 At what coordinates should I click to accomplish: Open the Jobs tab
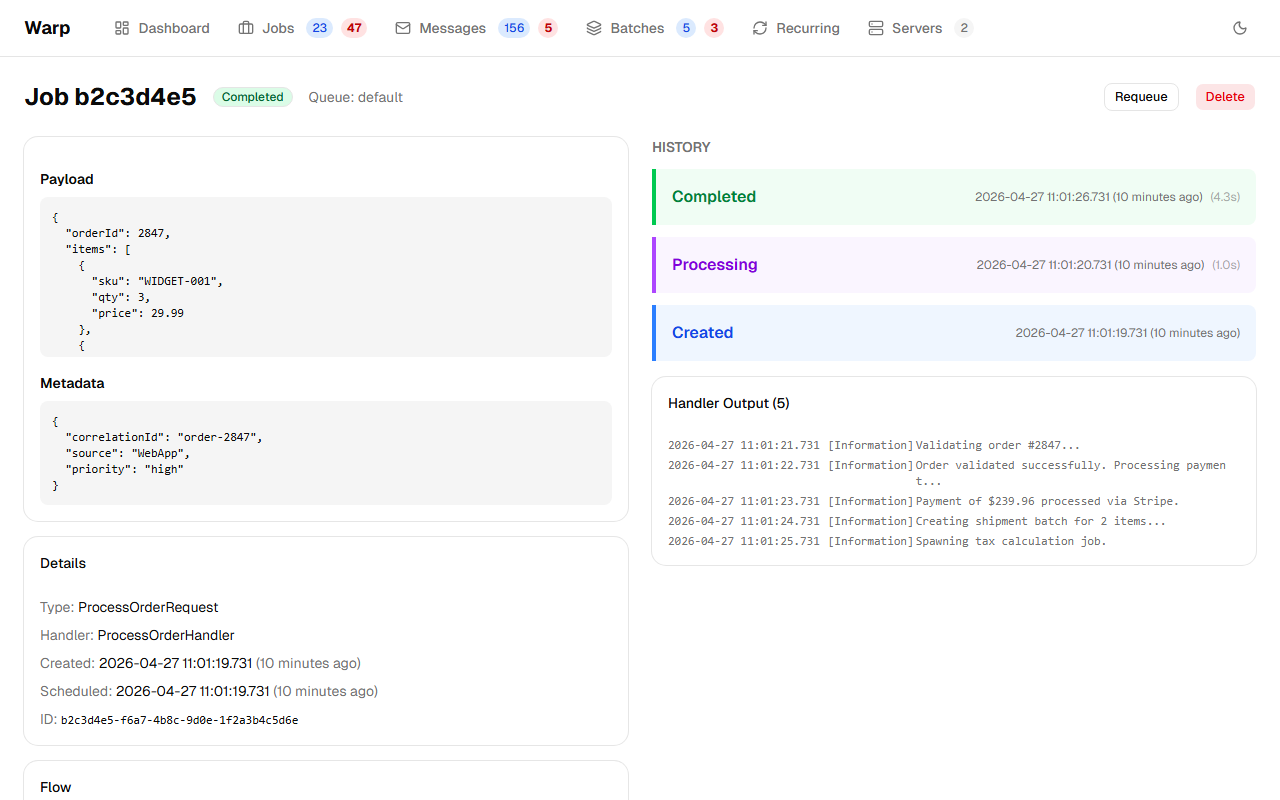click(x=278, y=28)
